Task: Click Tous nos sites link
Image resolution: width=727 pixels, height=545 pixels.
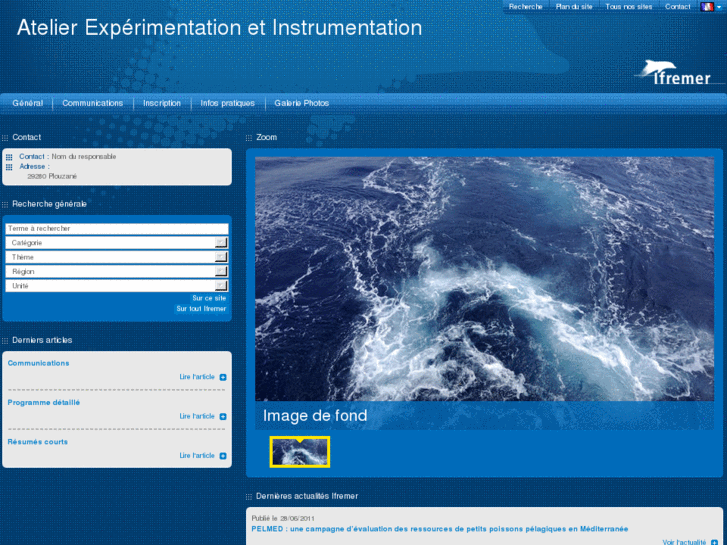Action: pyautogui.click(x=629, y=6)
